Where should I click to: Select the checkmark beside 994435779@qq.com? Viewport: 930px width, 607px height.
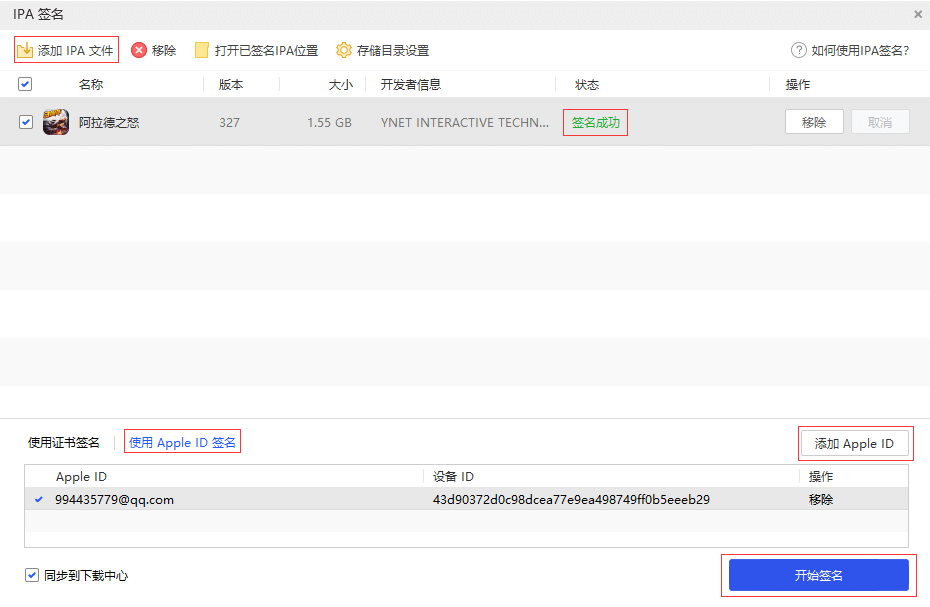[39, 499]
